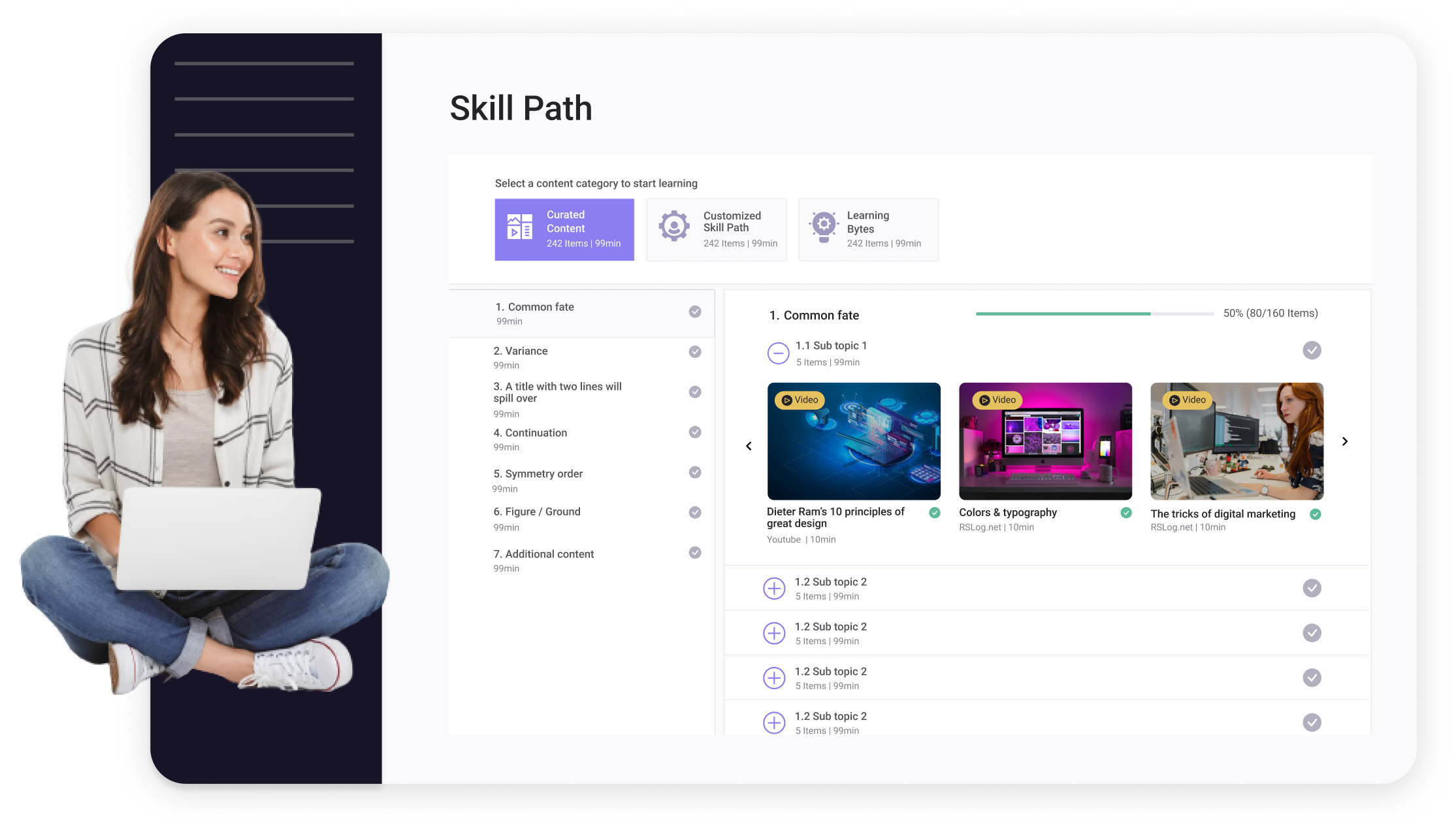
Task: Click the Customized Skill Path gear icon
Action: pos(673,227)
